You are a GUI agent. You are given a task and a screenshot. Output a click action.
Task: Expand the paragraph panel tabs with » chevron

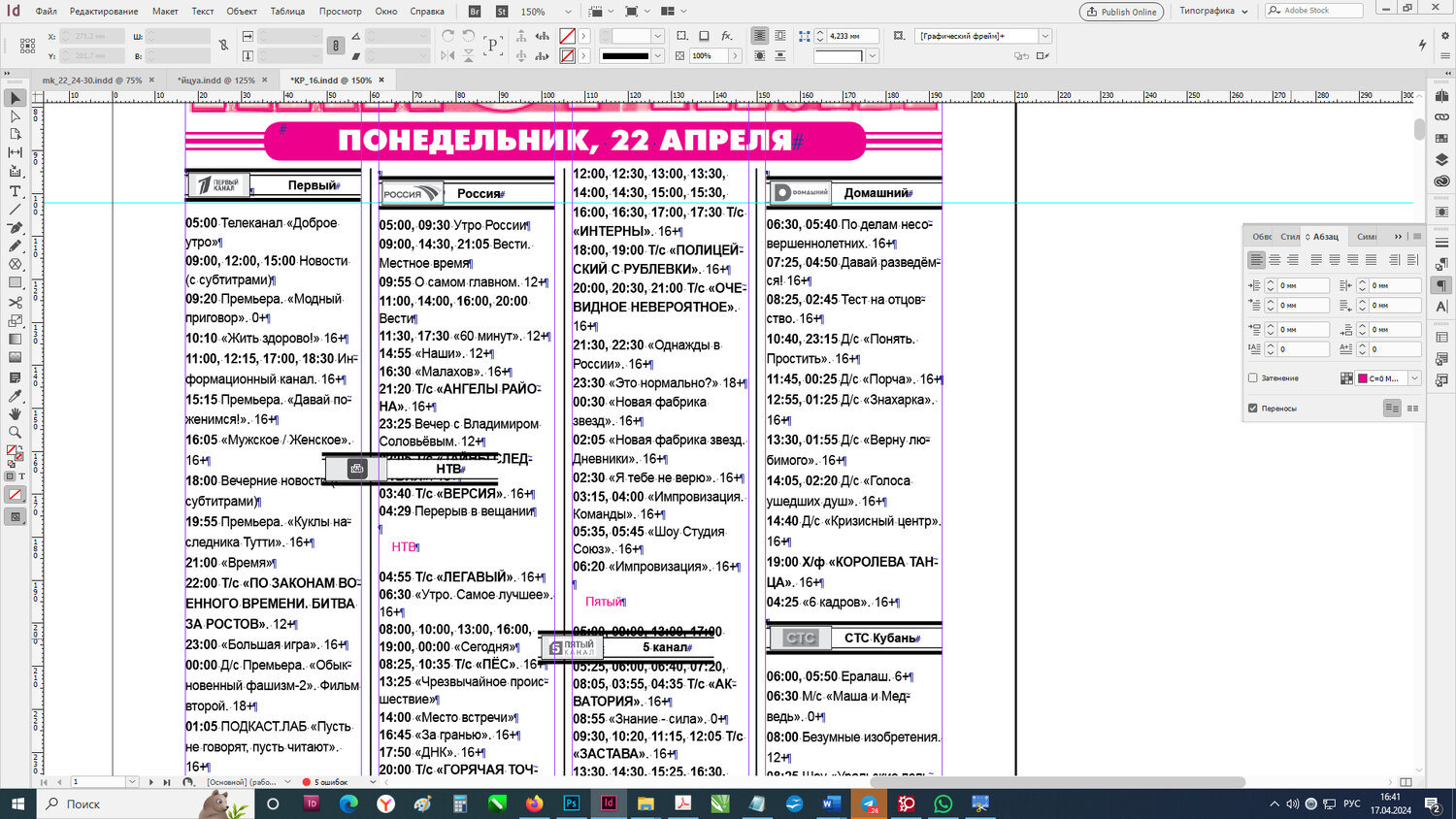(1398, 237)
